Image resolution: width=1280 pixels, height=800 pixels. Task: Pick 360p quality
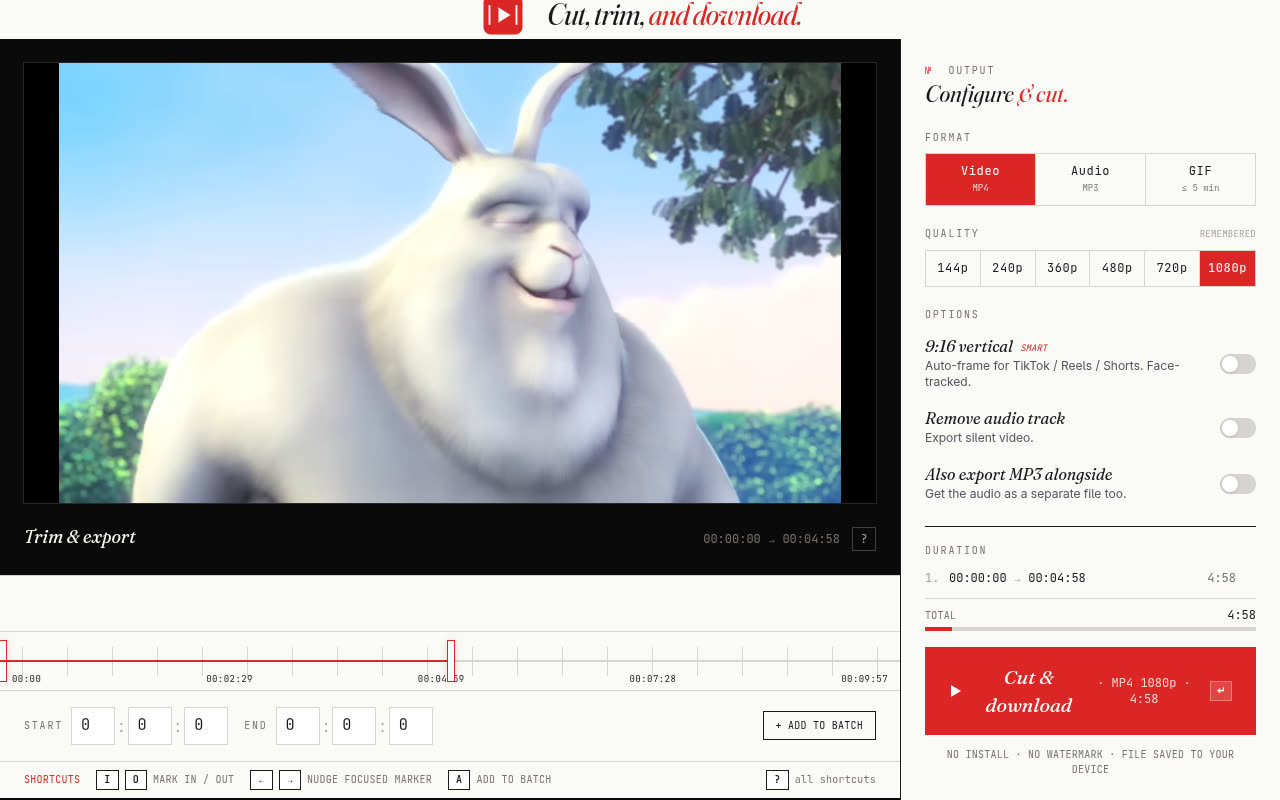pyautogui.click(x=1062, y=268)
